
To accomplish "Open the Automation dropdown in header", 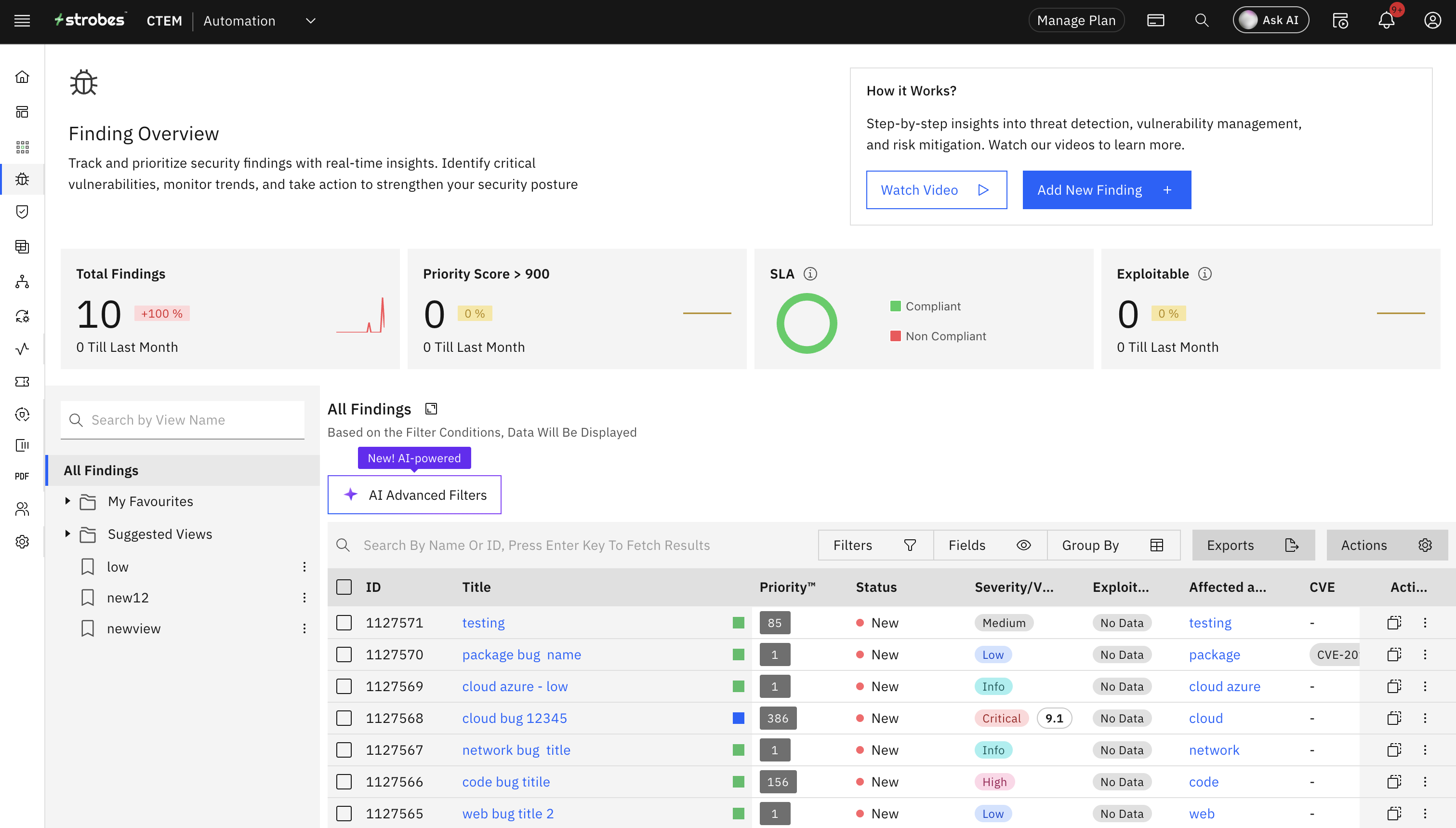I will [x=310, y=21].
